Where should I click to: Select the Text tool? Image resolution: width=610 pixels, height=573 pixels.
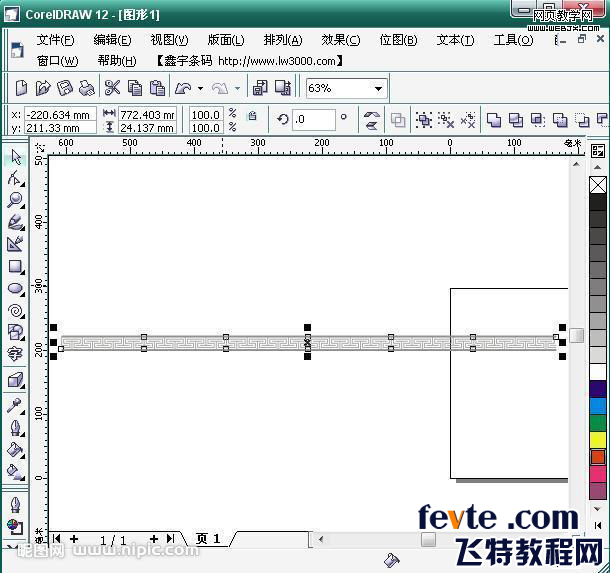pos(15,354)
